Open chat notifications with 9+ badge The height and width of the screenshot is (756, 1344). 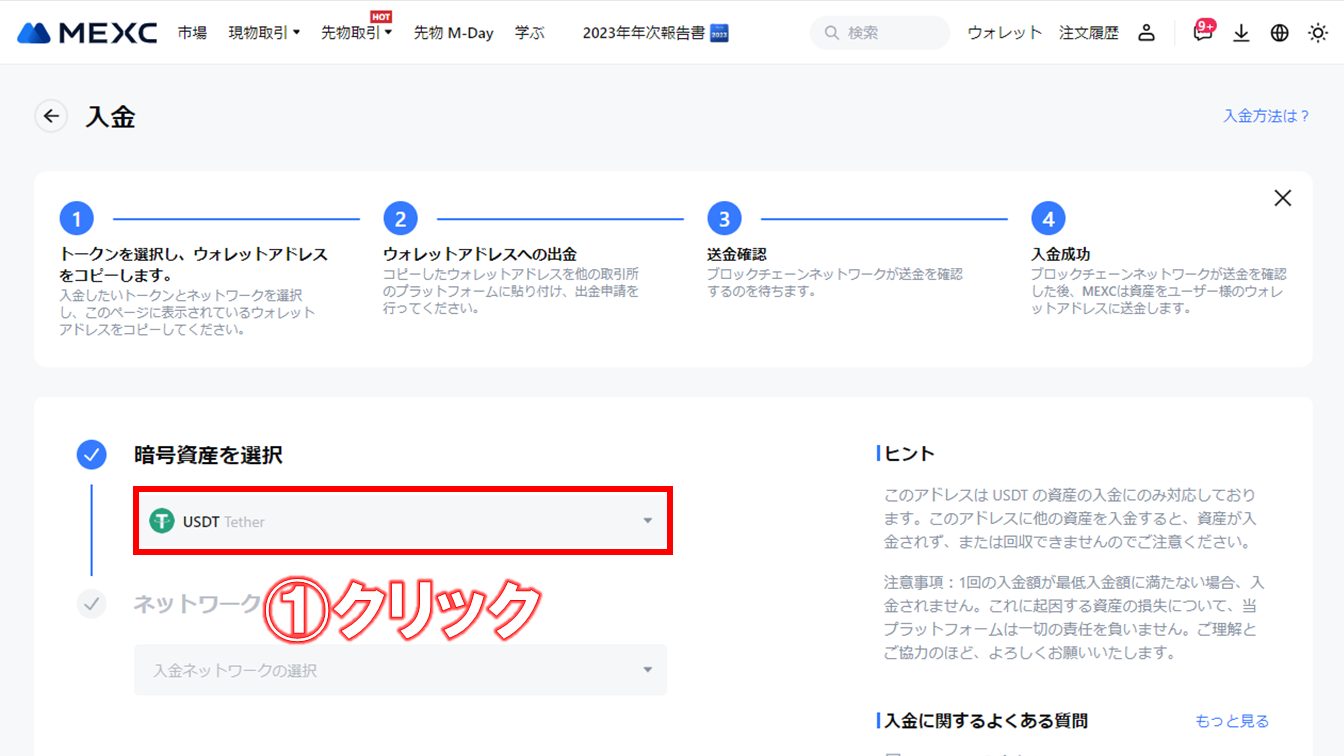pyautogui.click(x=1202, y=32)
